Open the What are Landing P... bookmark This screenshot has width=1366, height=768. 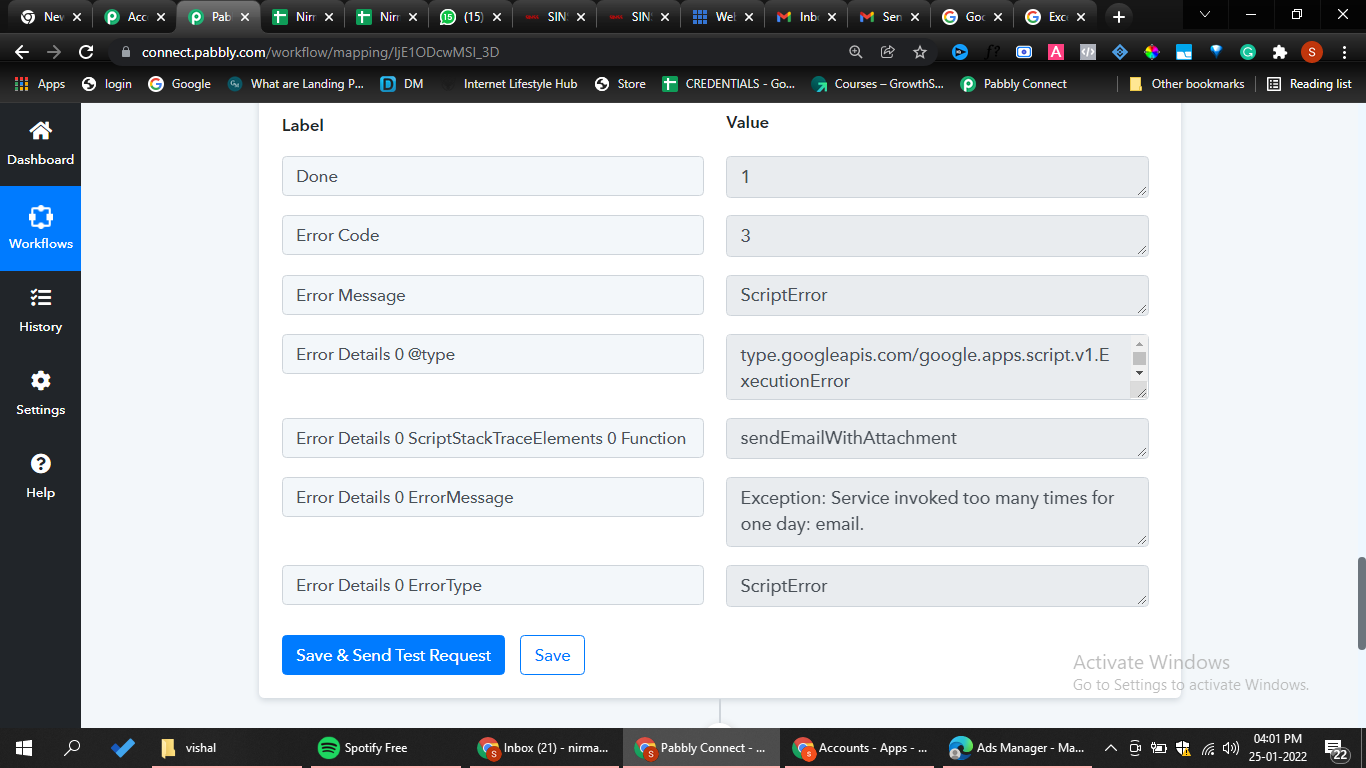tap(296, 84)
